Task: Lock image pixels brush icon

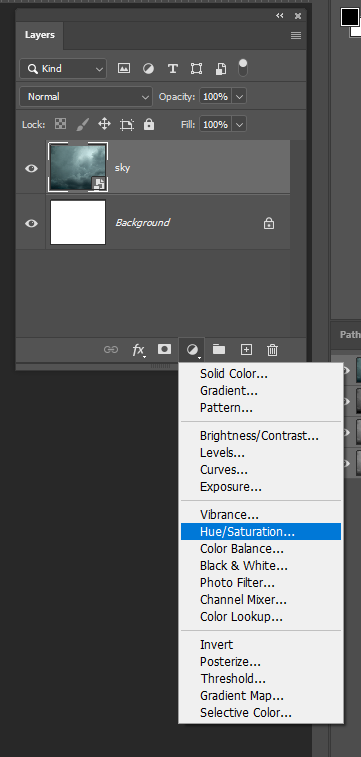Action: tap(83, 125)
